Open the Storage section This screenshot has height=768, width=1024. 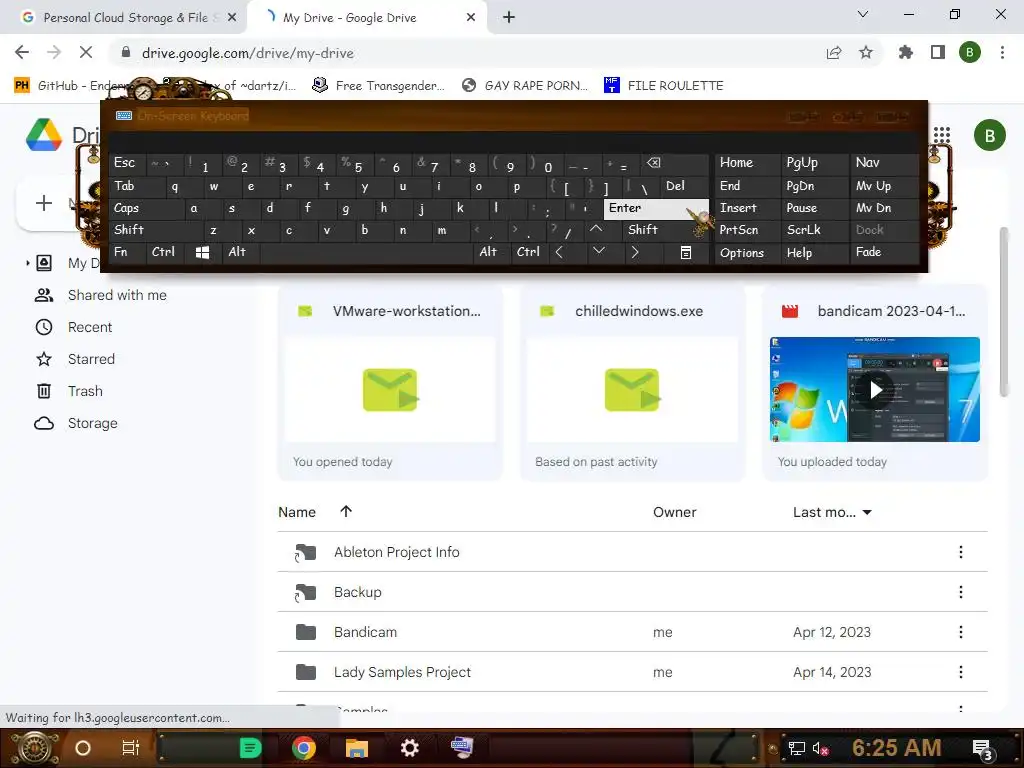tap(92, 423)
